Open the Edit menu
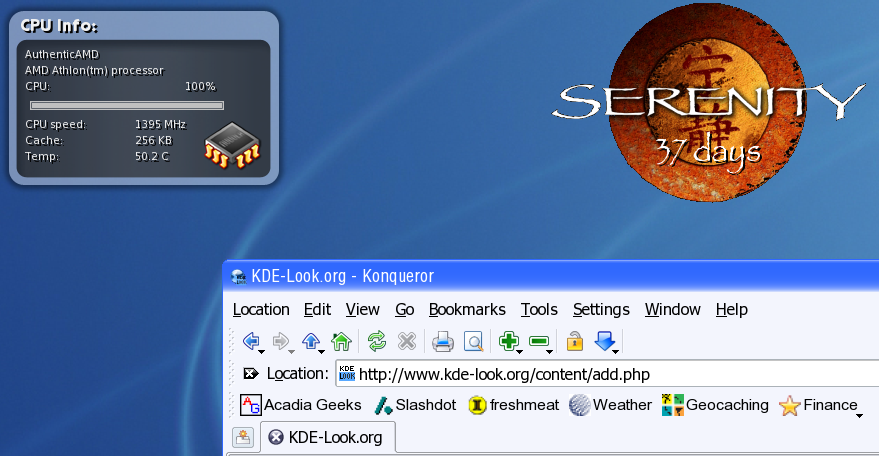The width and height of the screenshot is (879, 456). (x=317, y=310)
